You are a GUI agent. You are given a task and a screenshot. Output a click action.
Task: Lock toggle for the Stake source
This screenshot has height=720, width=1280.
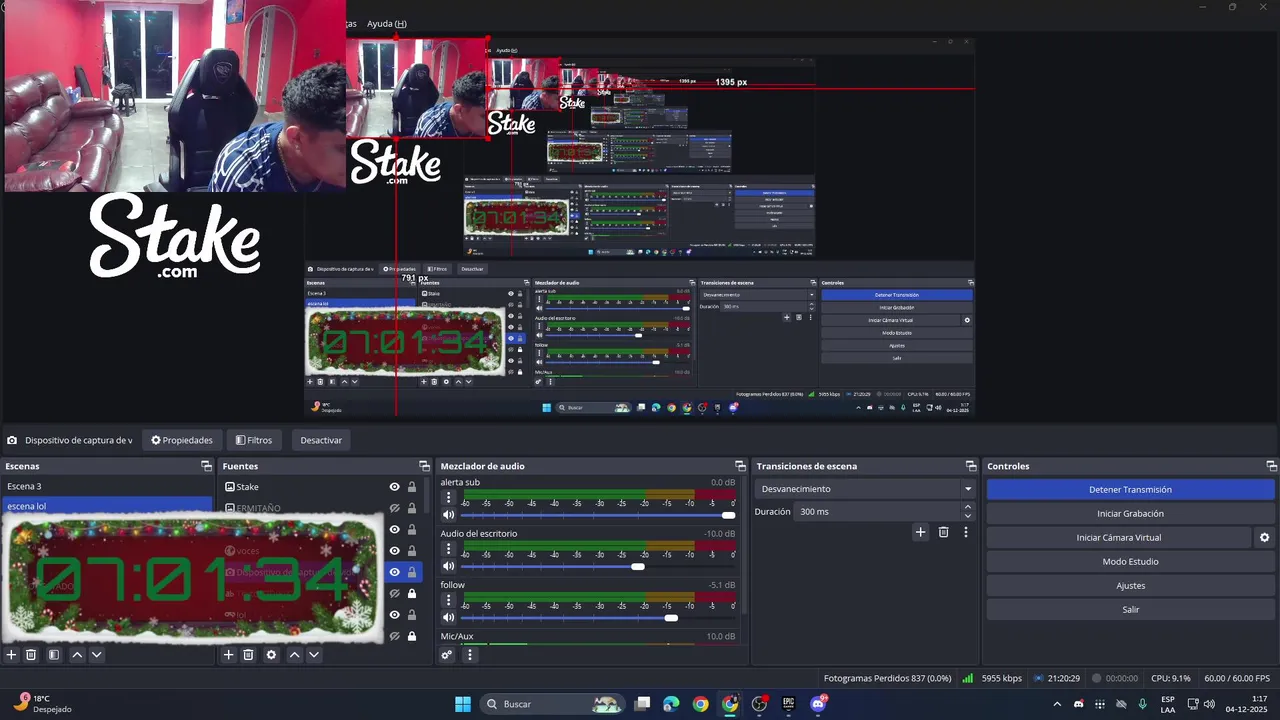[x=412, y=487]
